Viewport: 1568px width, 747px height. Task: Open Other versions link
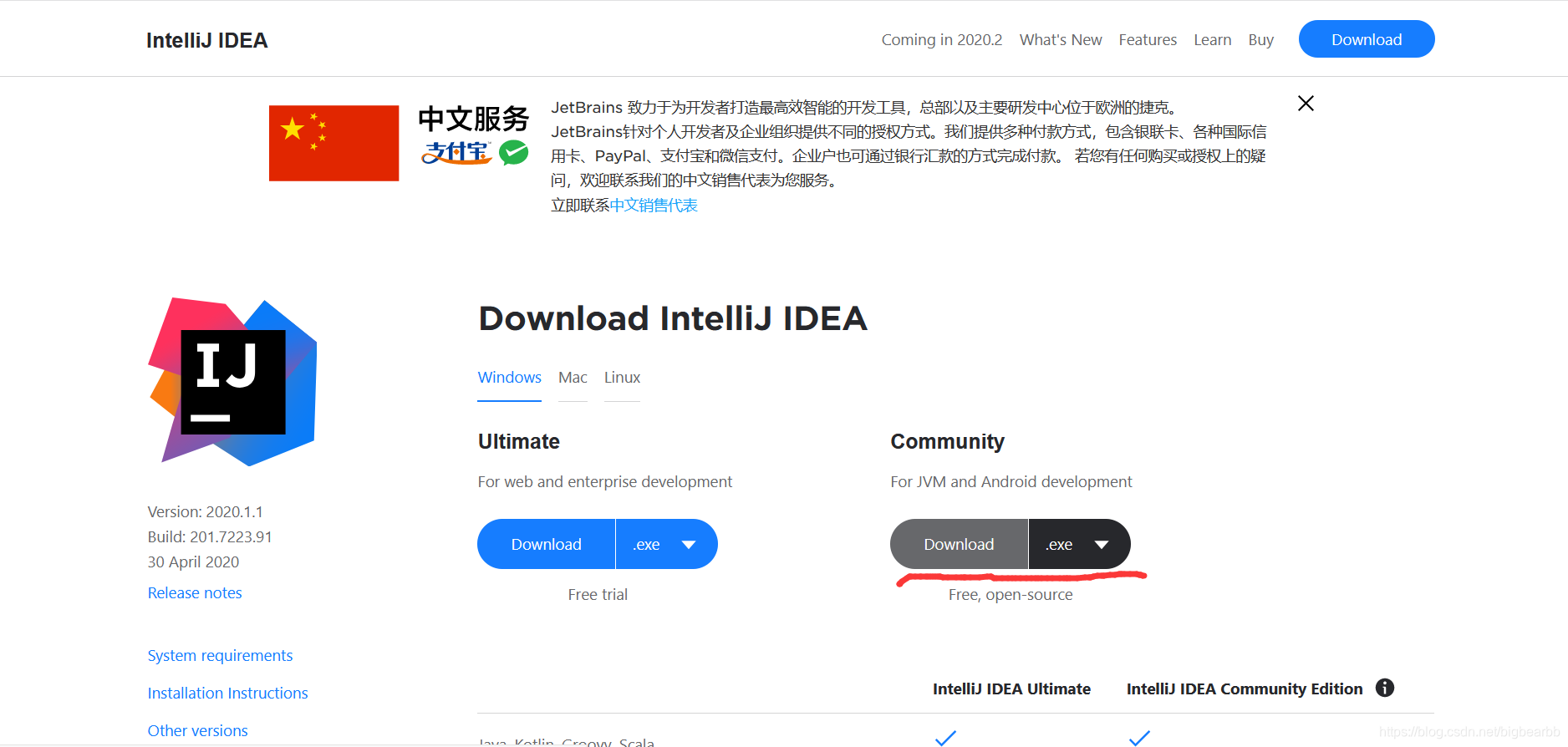tap(197, 730)
